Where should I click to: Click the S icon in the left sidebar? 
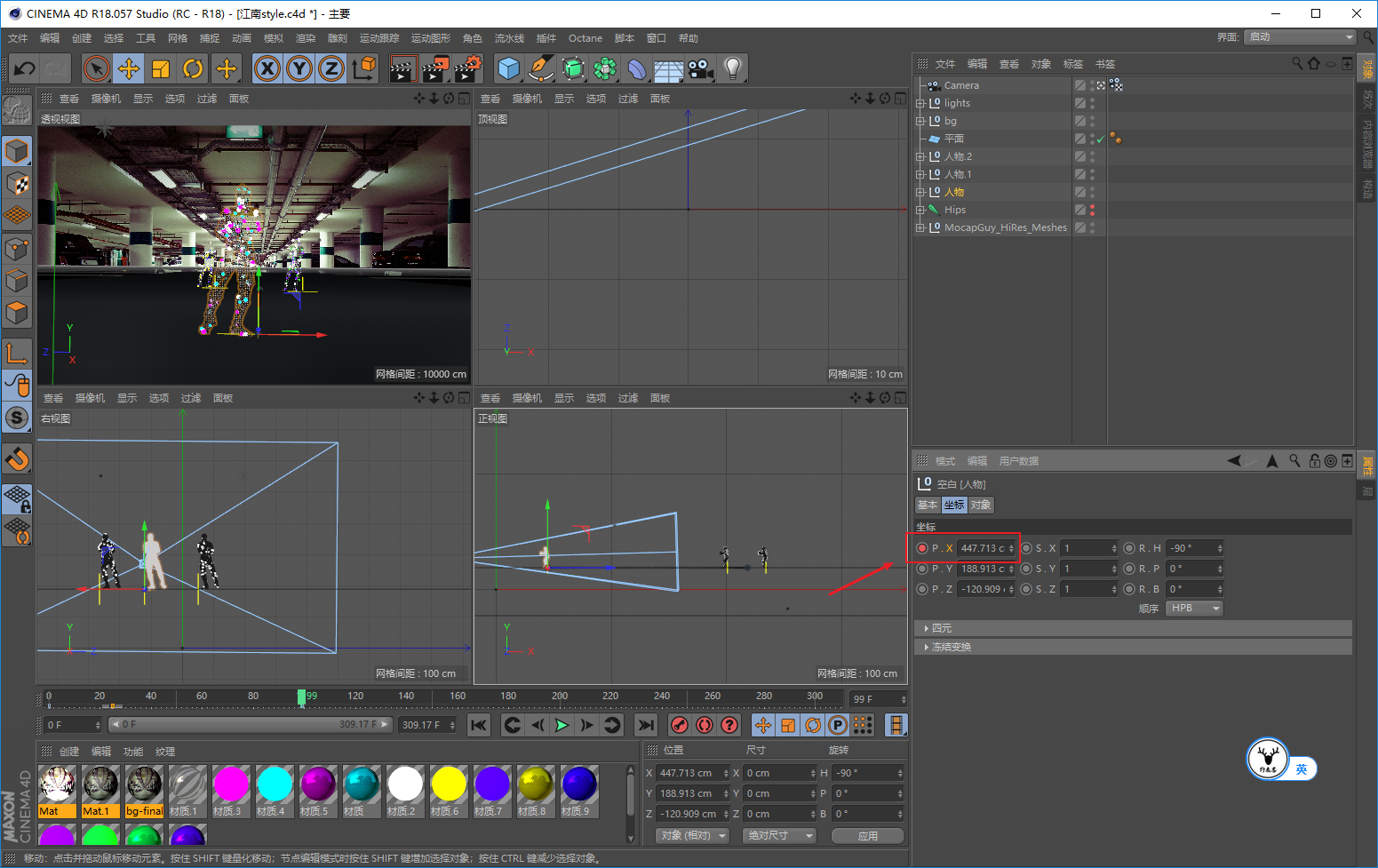pos(17,418)
